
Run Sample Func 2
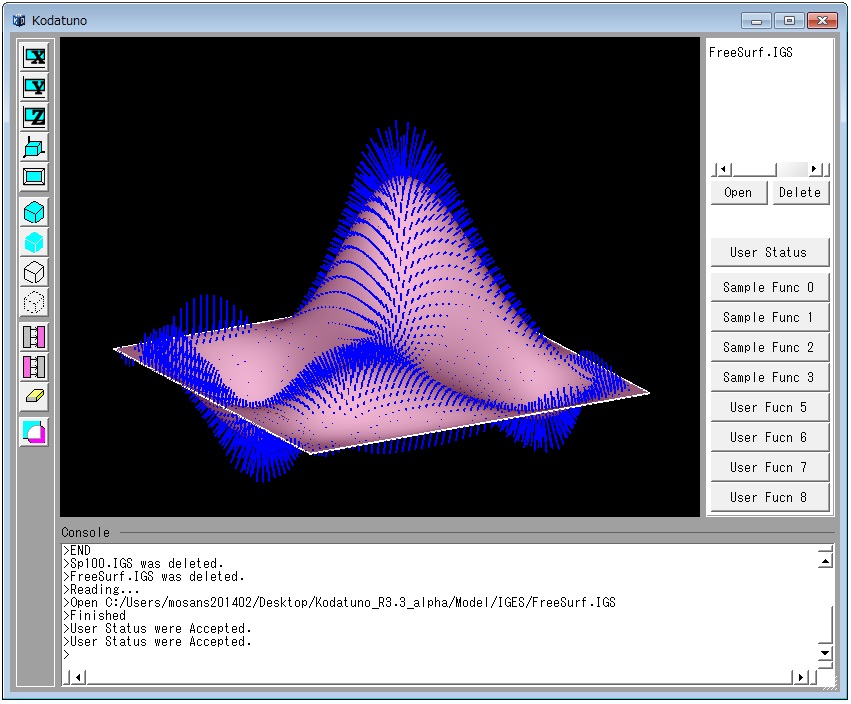click(x=770, y=347)
